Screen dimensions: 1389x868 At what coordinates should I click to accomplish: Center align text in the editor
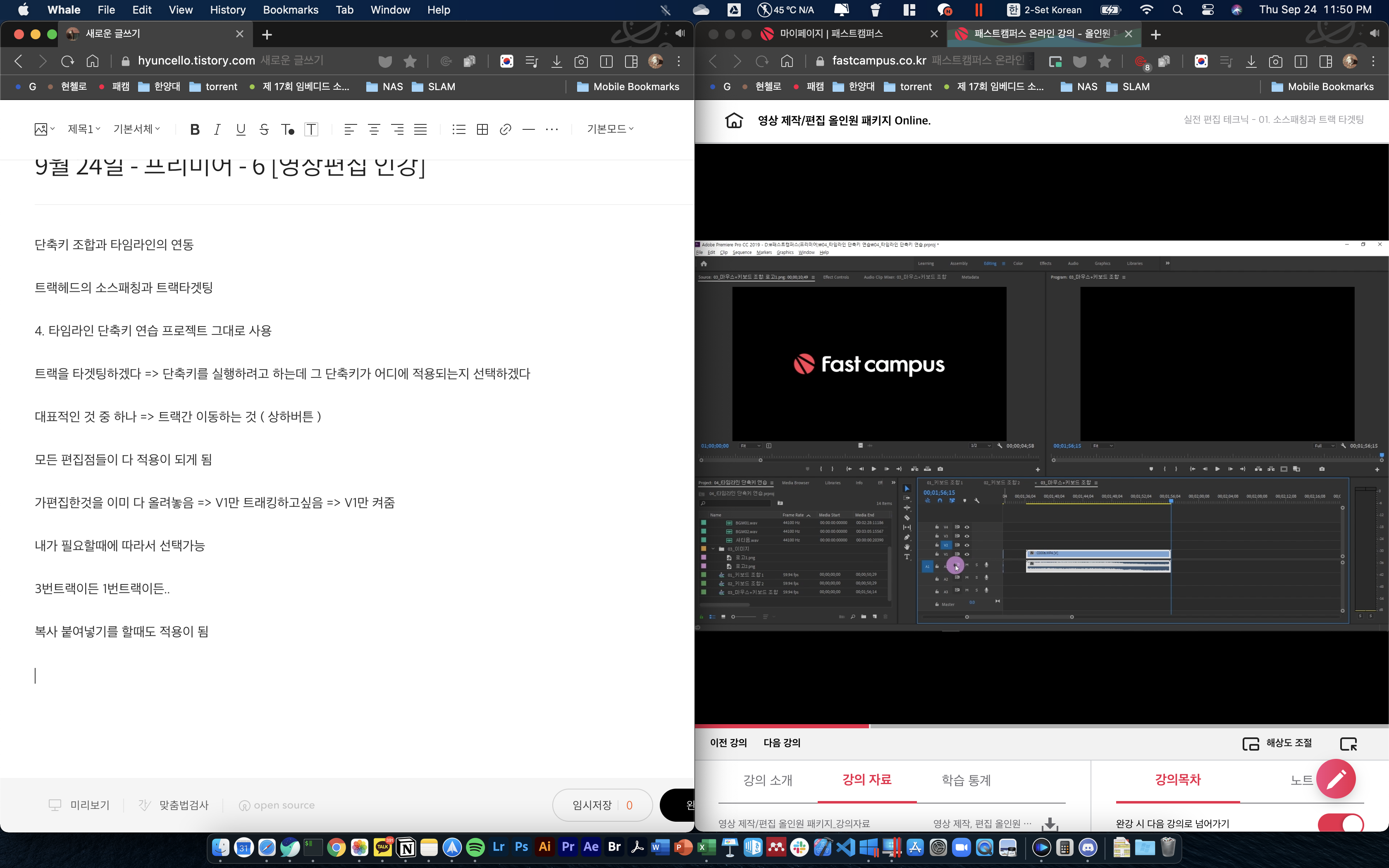(374, 129)
